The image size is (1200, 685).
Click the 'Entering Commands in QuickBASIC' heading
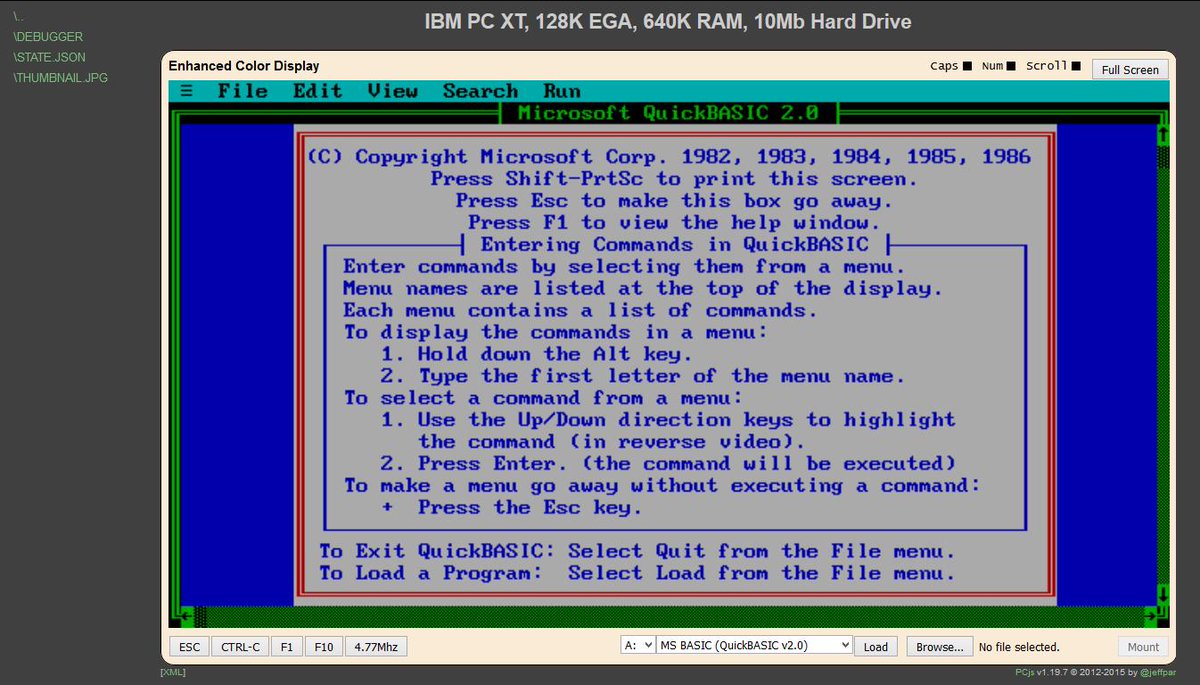[x=675, y=244]
